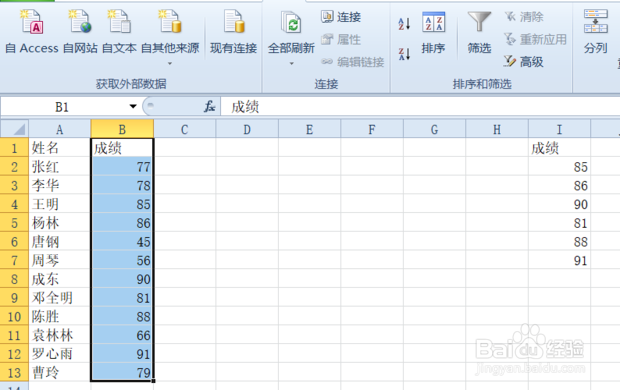This screenshot has width=620, height=390.
Task: Select column I header
Action: tap(560, 129)
